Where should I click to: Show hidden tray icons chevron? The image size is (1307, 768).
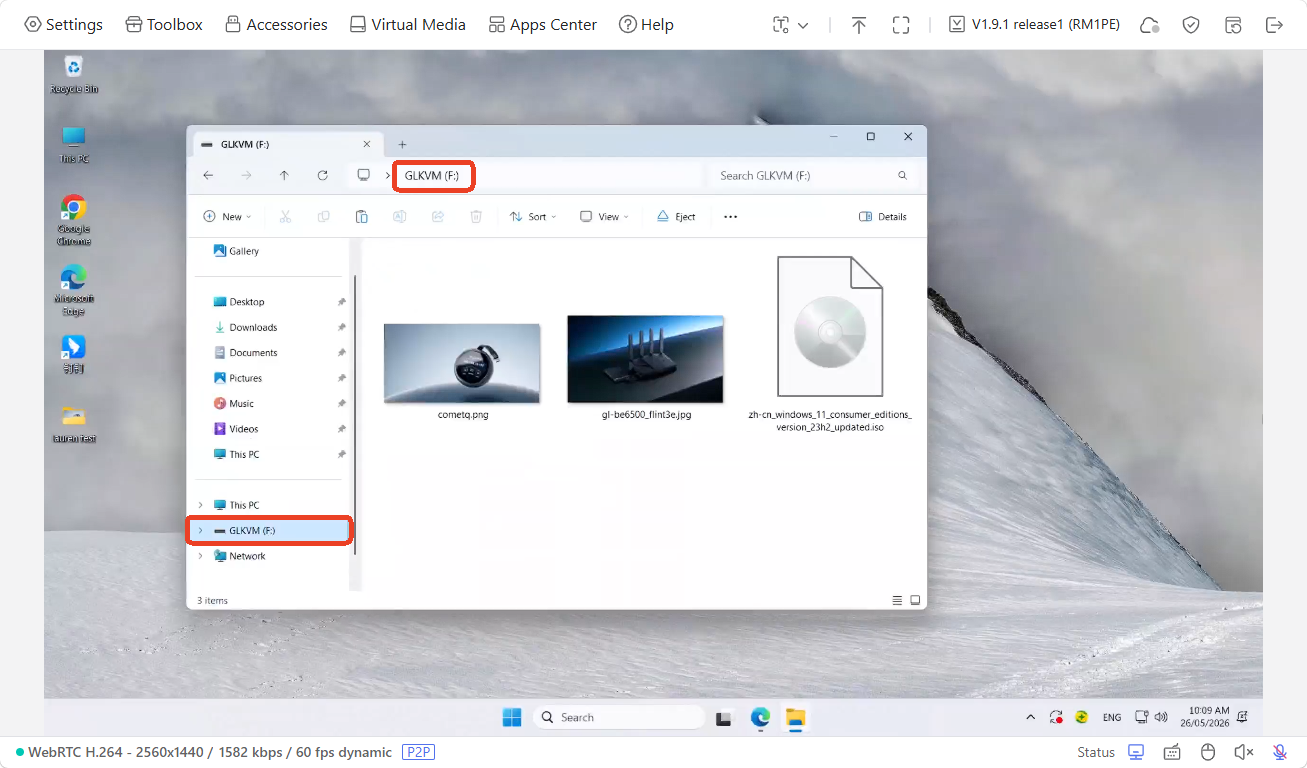pos(1031,717)
